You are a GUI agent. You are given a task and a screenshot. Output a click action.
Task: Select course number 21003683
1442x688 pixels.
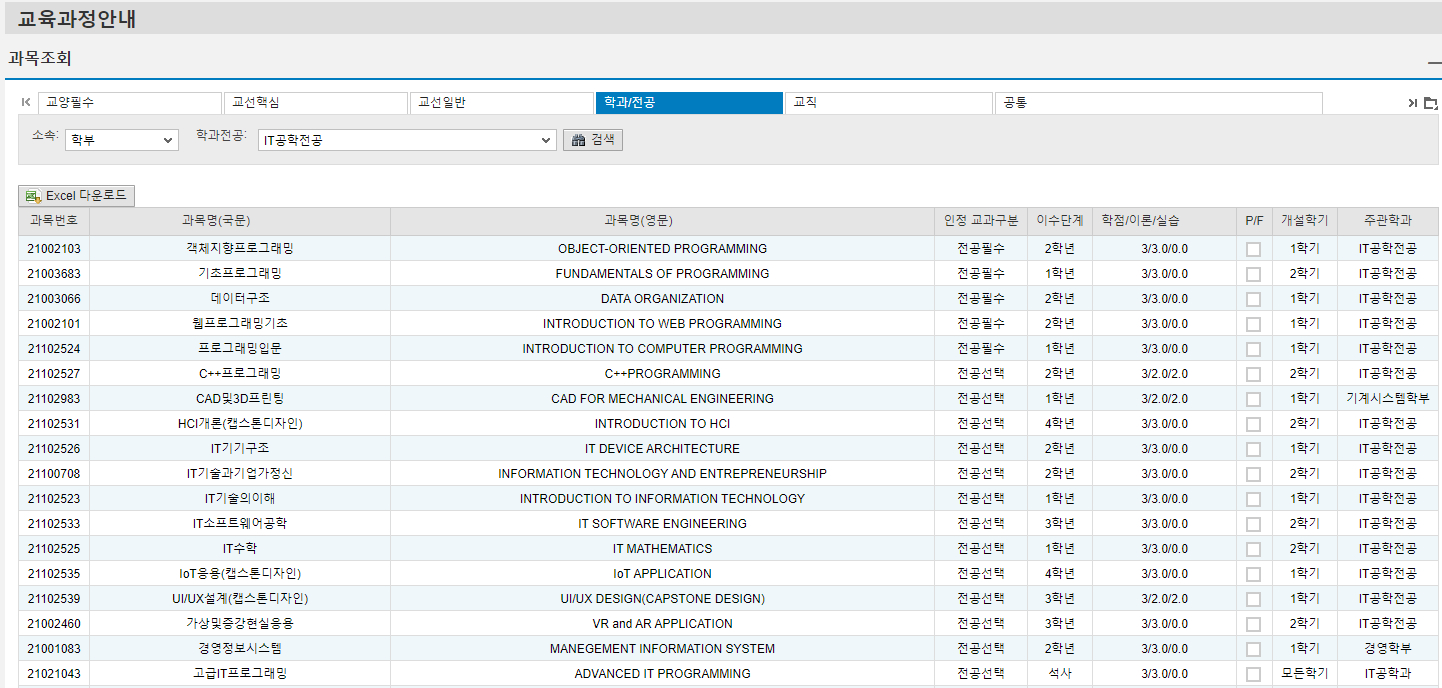point(54,274)
